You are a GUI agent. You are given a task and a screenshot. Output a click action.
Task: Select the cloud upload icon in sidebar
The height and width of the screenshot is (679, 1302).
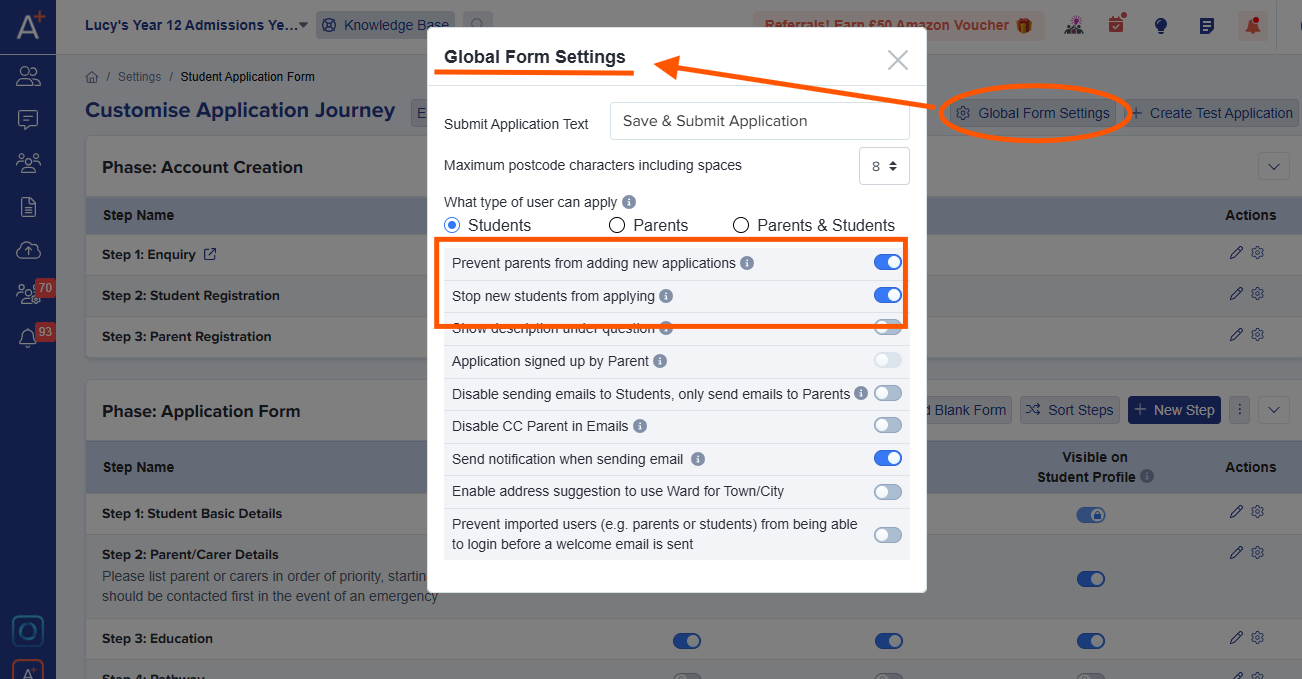click(27, 250)
